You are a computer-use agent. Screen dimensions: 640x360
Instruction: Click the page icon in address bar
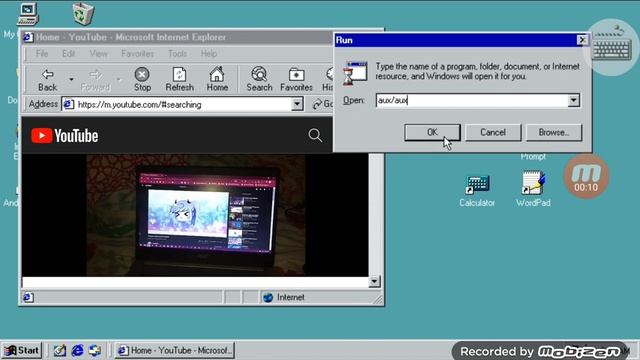pos(69,104)
